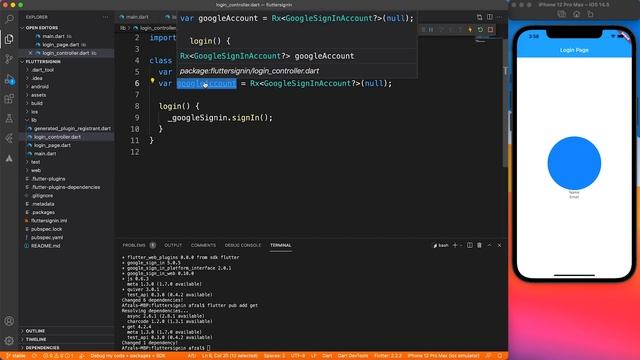Viewport: 640px width, 360px height.
Task: Open the Accounts menu in activity bar
Action: (x=9, y=321)
